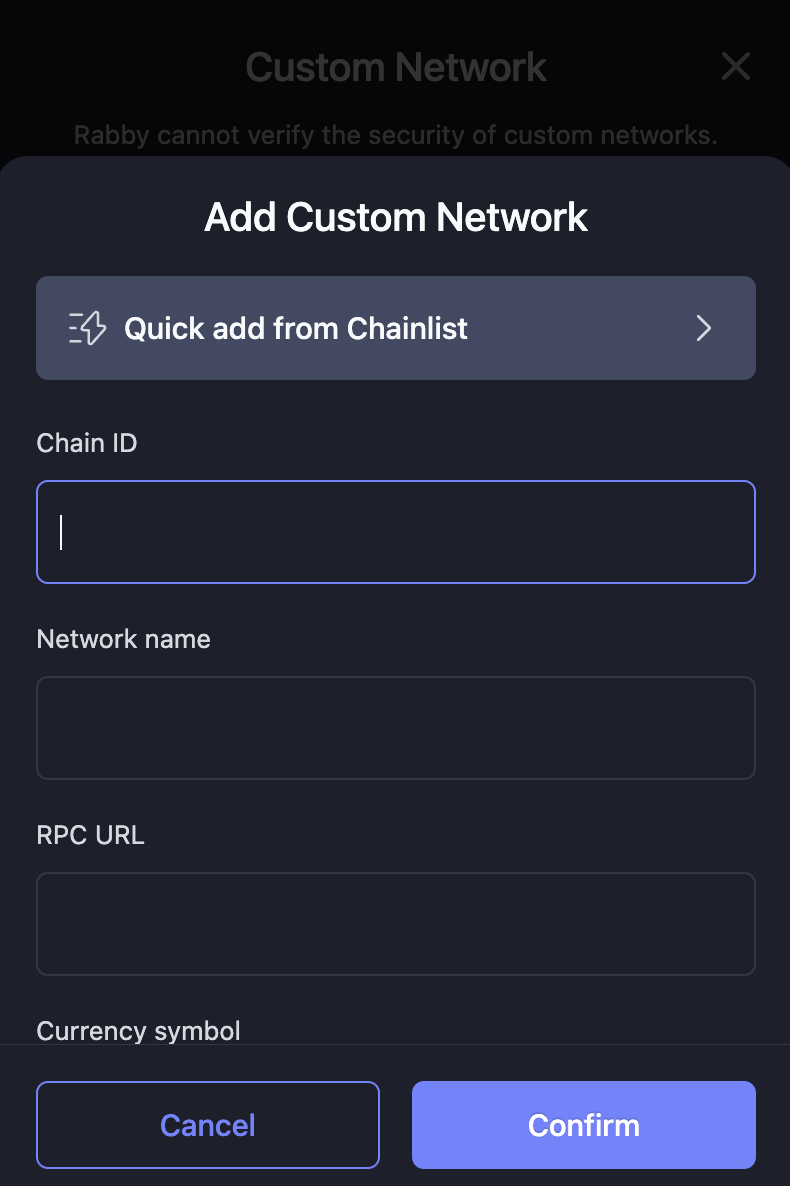This screenshot has width=790, height=1186.
Task: Focus the Chain ID input field
Action: click(x=395, y=532)
